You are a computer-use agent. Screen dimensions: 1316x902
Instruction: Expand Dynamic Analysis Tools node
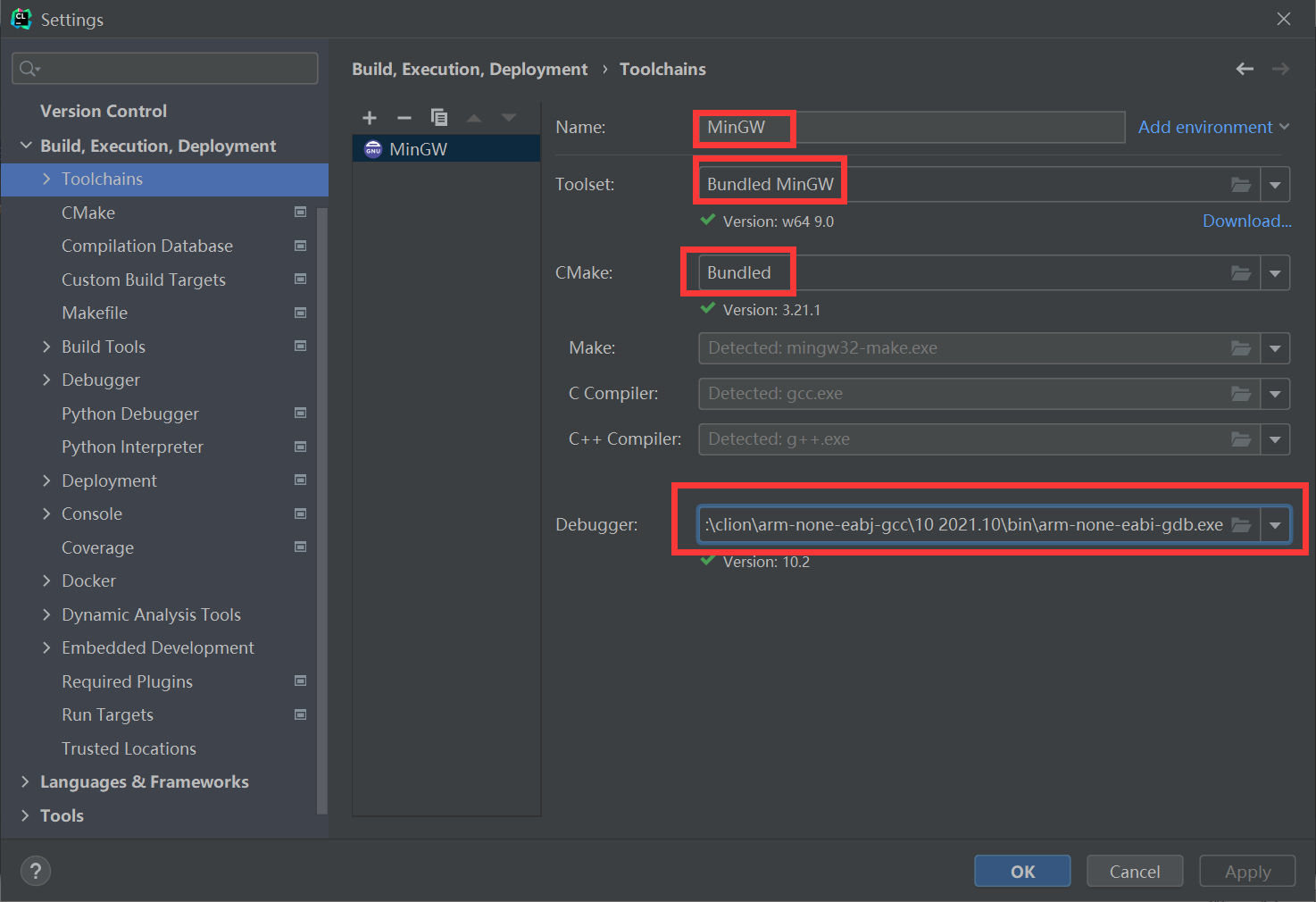click(46, 614)
